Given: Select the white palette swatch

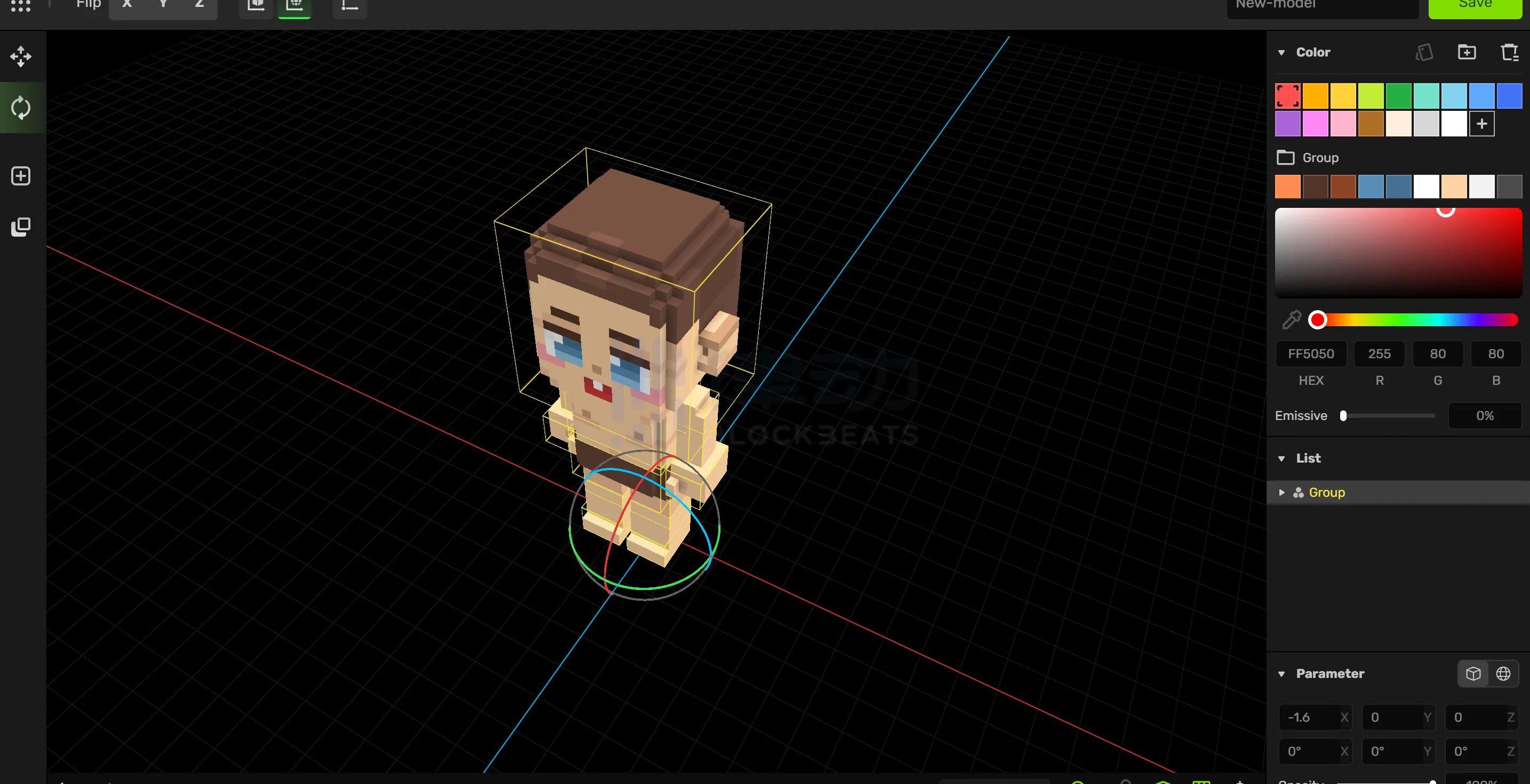Looking at the screenshot, I should [1454, 124].
